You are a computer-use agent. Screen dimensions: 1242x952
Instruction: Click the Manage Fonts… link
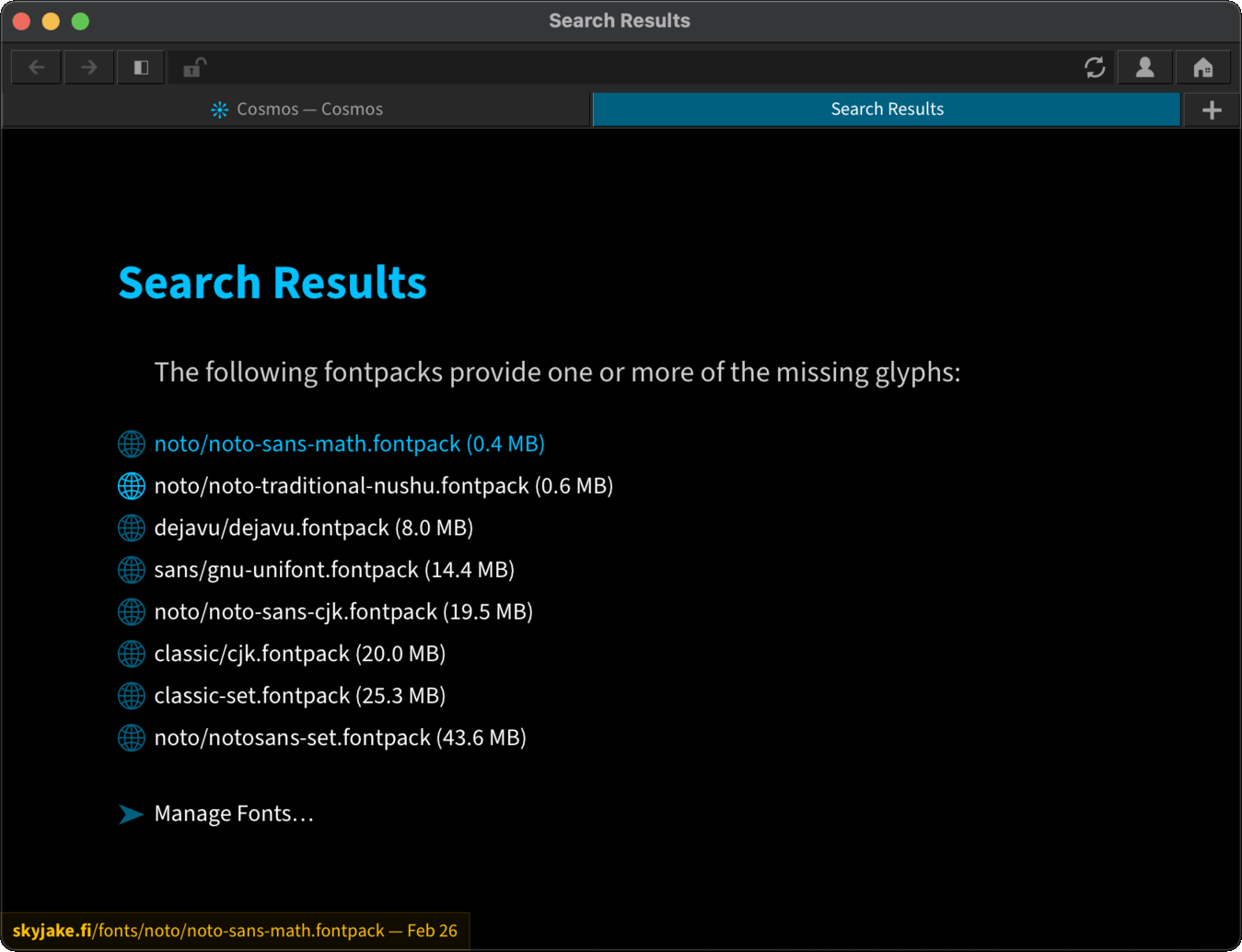[x=234, y=814]
